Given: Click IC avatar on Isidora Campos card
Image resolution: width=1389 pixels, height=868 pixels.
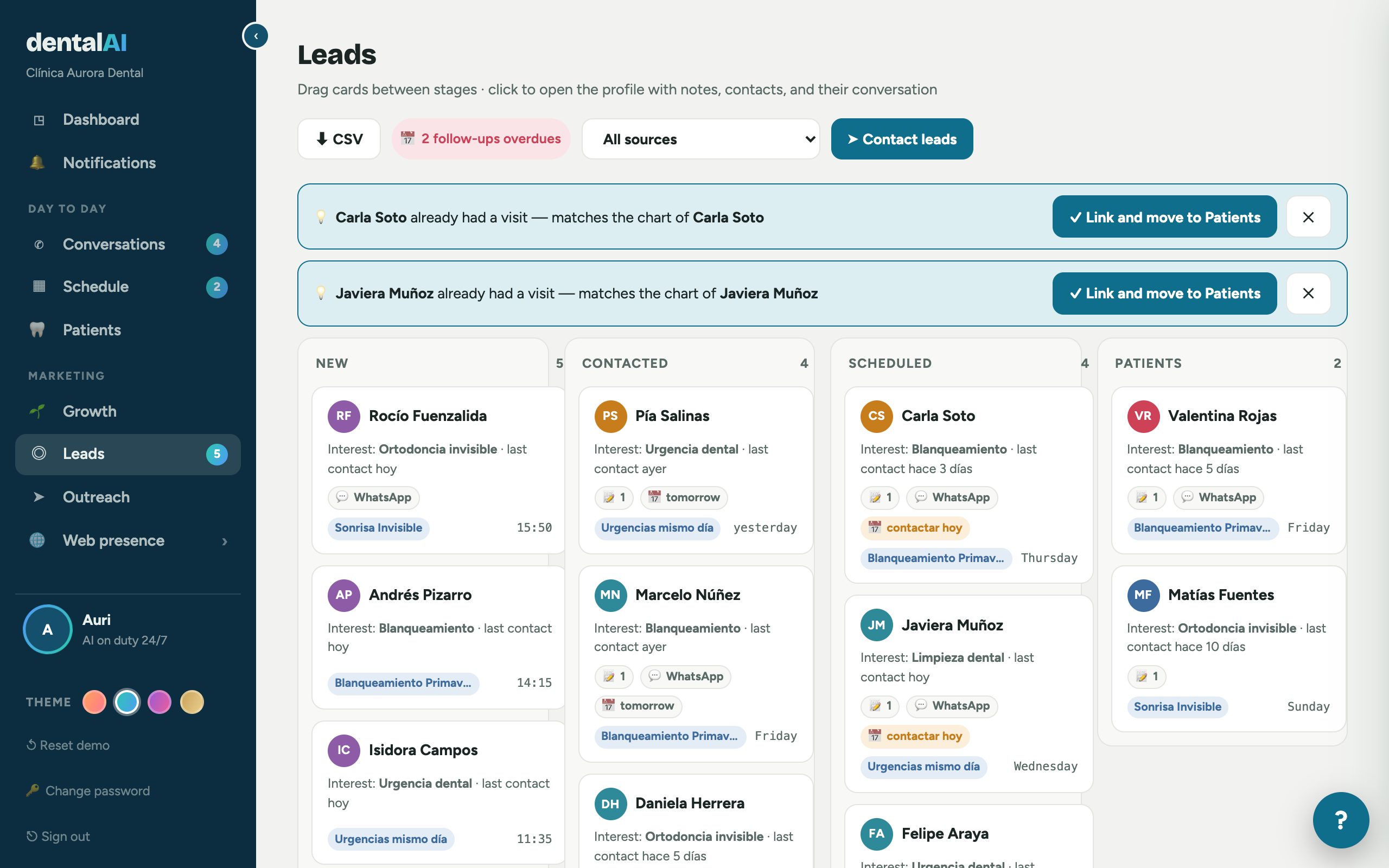Looking at the screenshot, I should (344, 750).
